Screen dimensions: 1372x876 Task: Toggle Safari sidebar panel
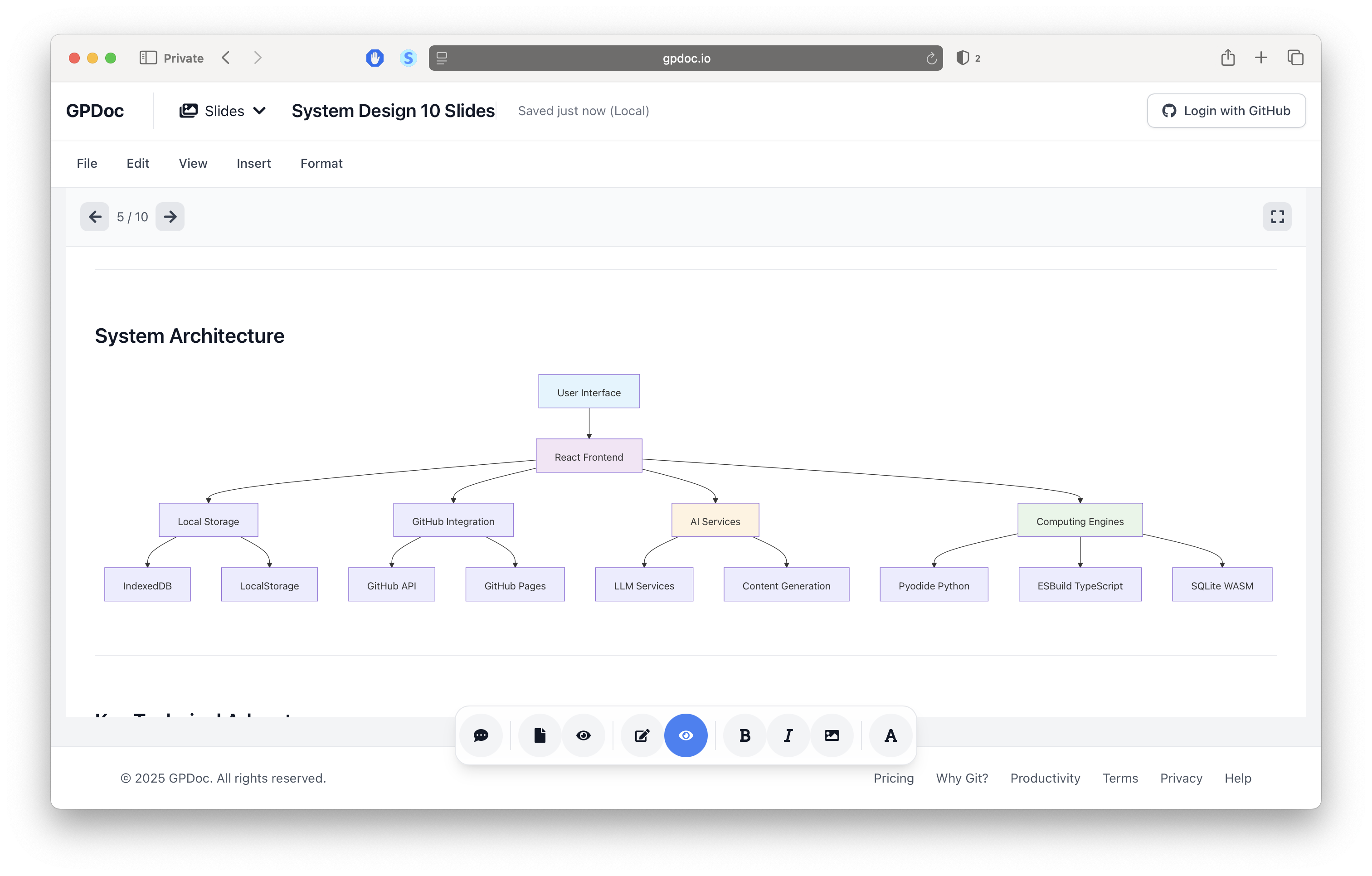point(148,58)
